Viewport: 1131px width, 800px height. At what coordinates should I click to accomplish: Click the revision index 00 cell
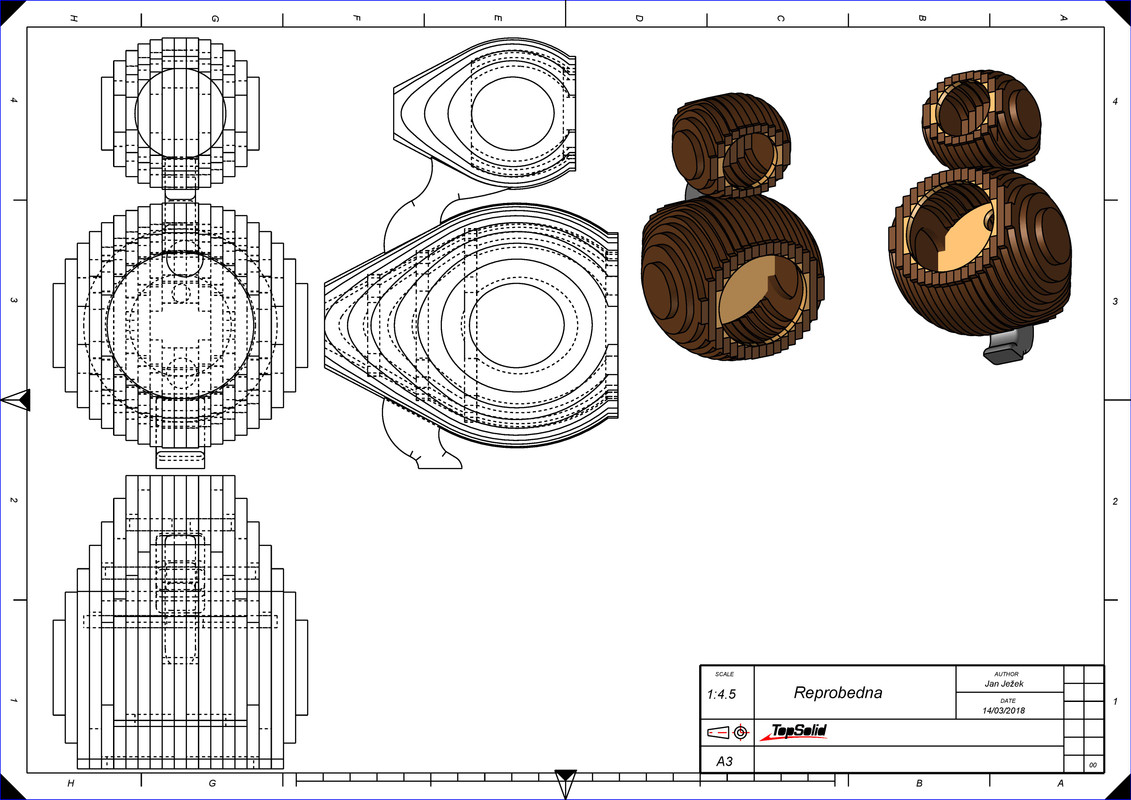click(1093, 765)
